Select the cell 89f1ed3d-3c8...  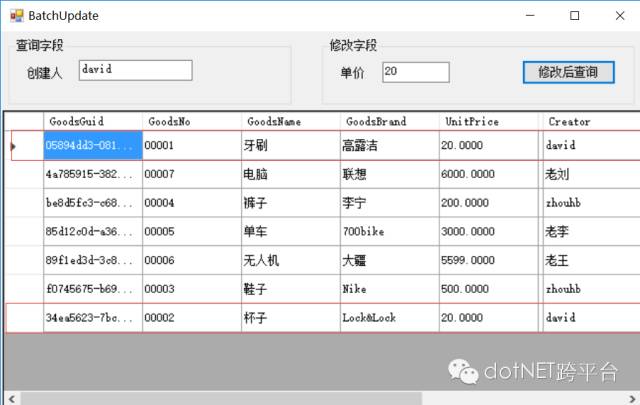click(93, 260)
